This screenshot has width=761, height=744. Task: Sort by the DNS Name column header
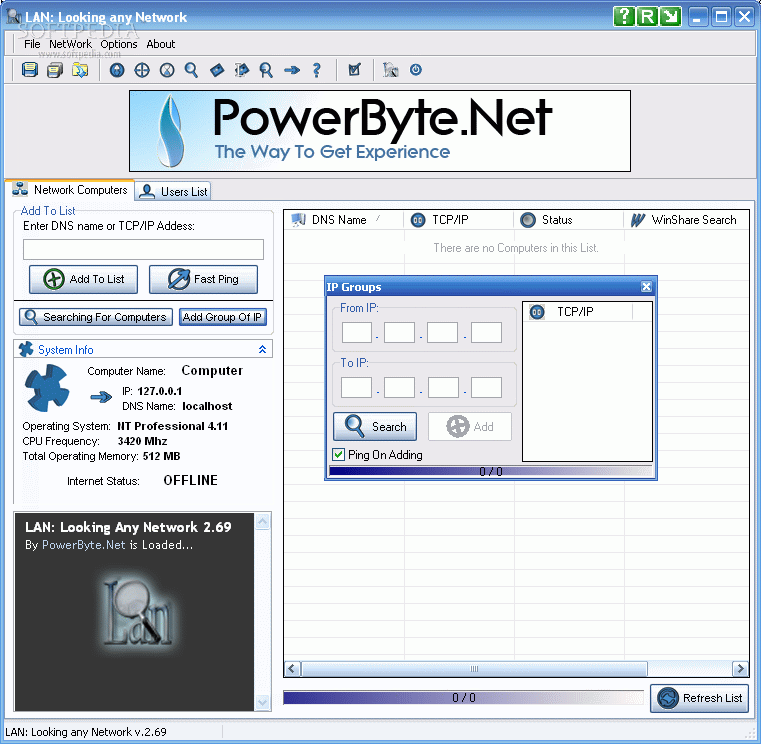point(344,220)
